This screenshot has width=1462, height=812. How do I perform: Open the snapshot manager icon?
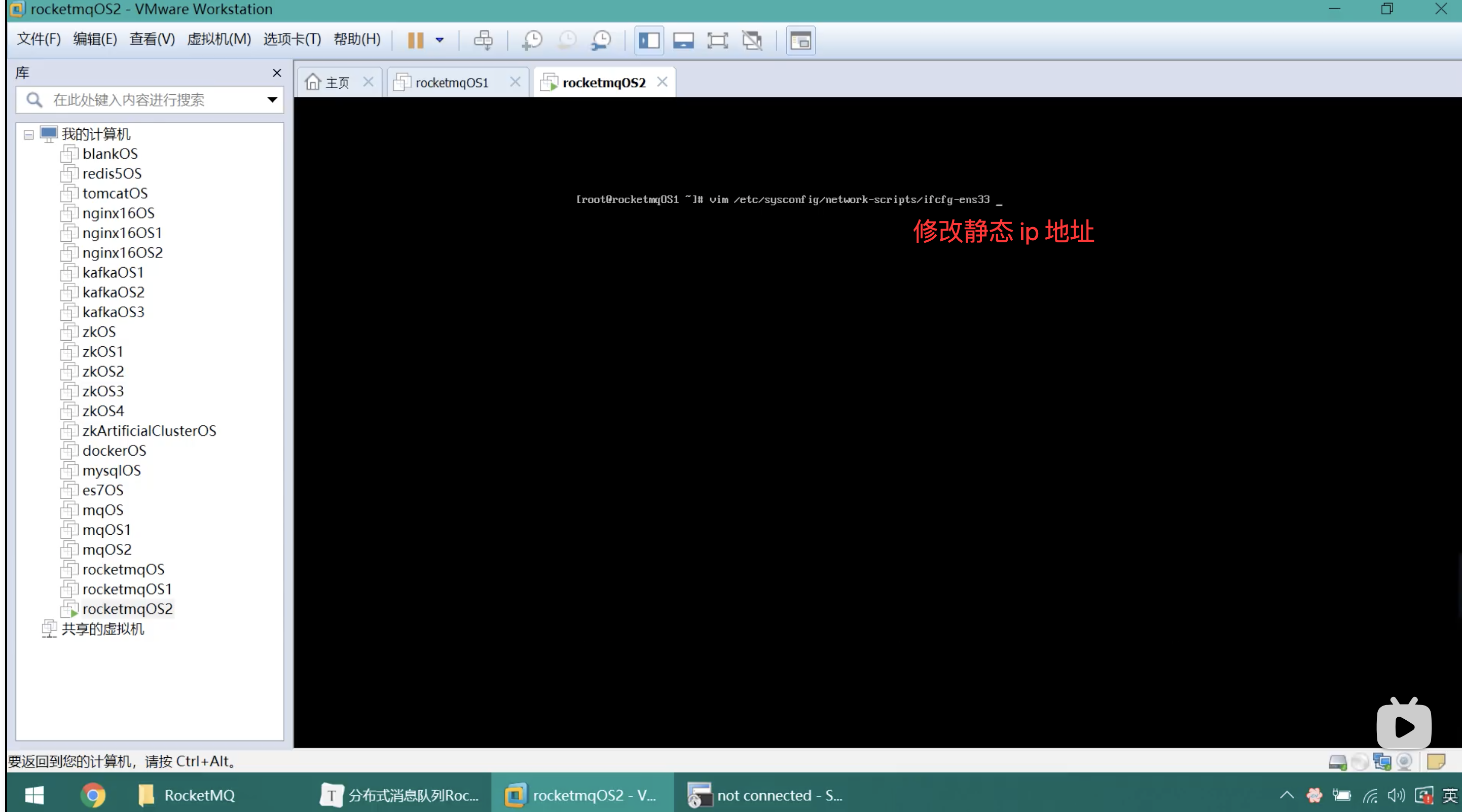pyautogui.click(x=600, y=40)
